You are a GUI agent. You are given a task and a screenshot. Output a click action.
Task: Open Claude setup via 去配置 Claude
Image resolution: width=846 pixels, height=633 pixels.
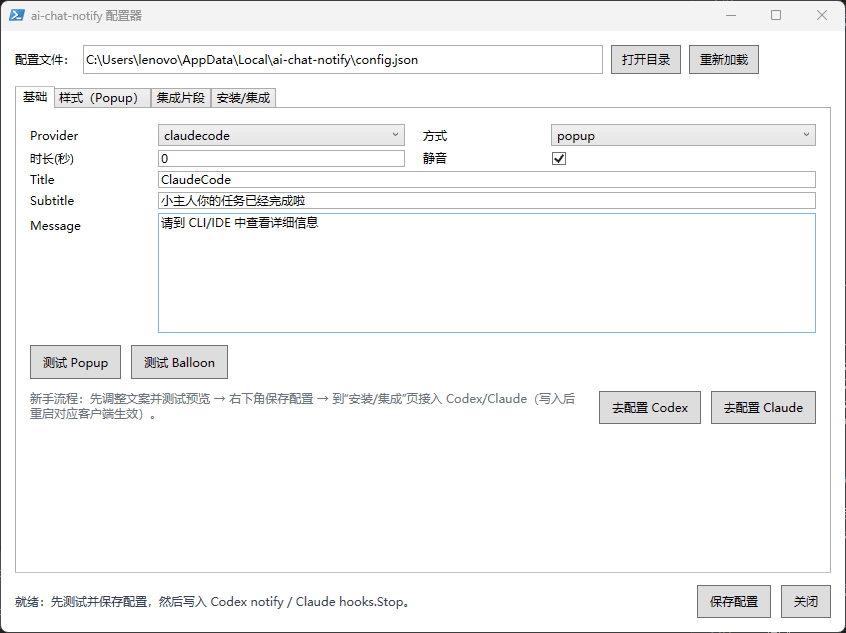[763, 407]
